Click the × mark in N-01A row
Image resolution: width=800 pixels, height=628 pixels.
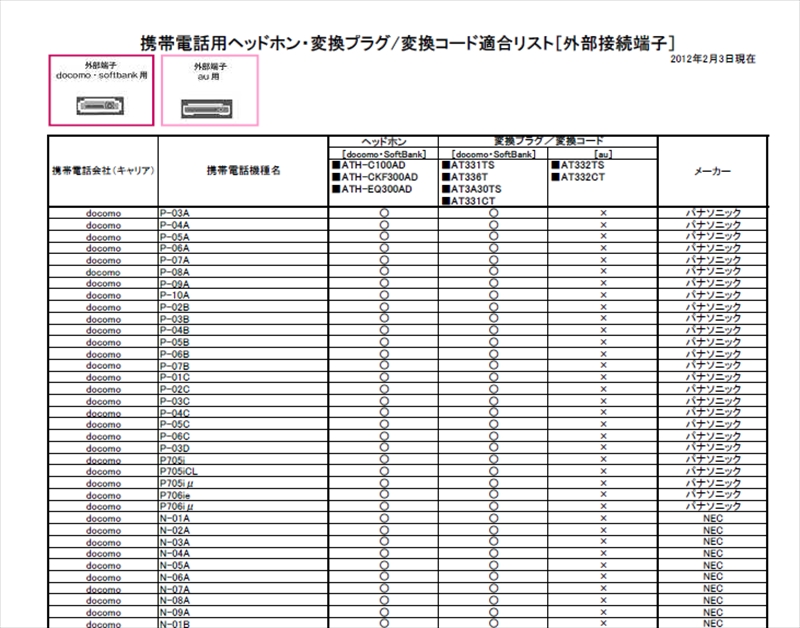[603, 518]
